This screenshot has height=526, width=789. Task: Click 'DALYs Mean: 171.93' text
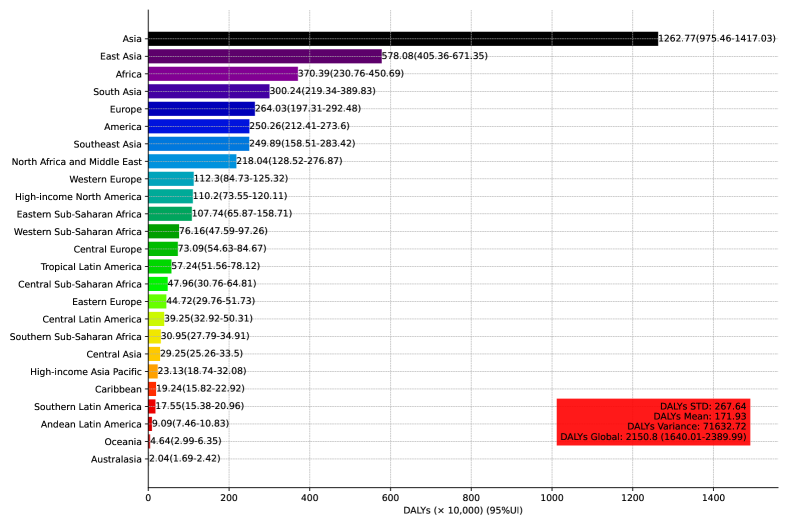coord(700,416)
